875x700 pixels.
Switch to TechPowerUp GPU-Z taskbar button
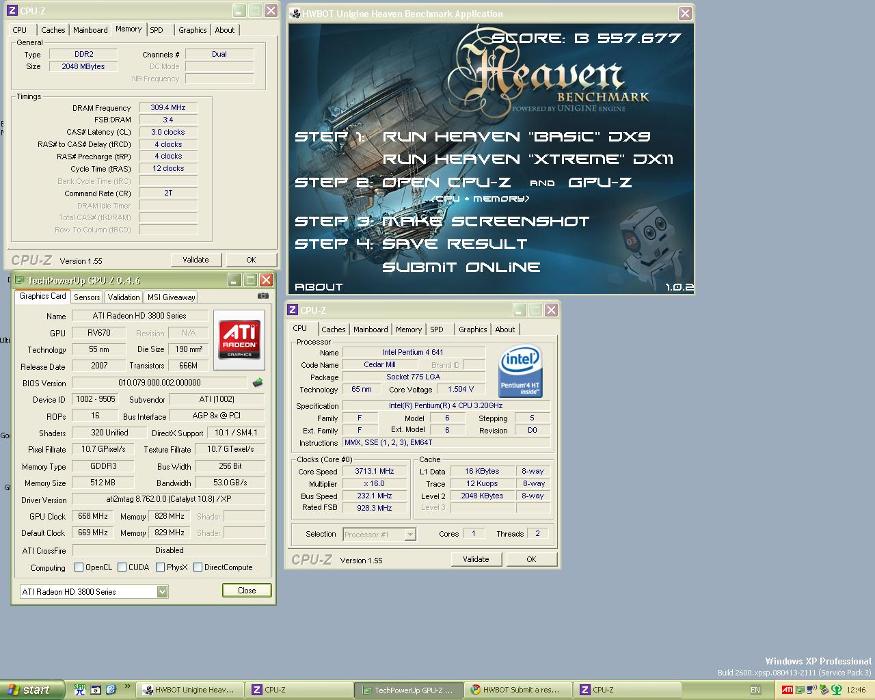[x=409, y=690]
